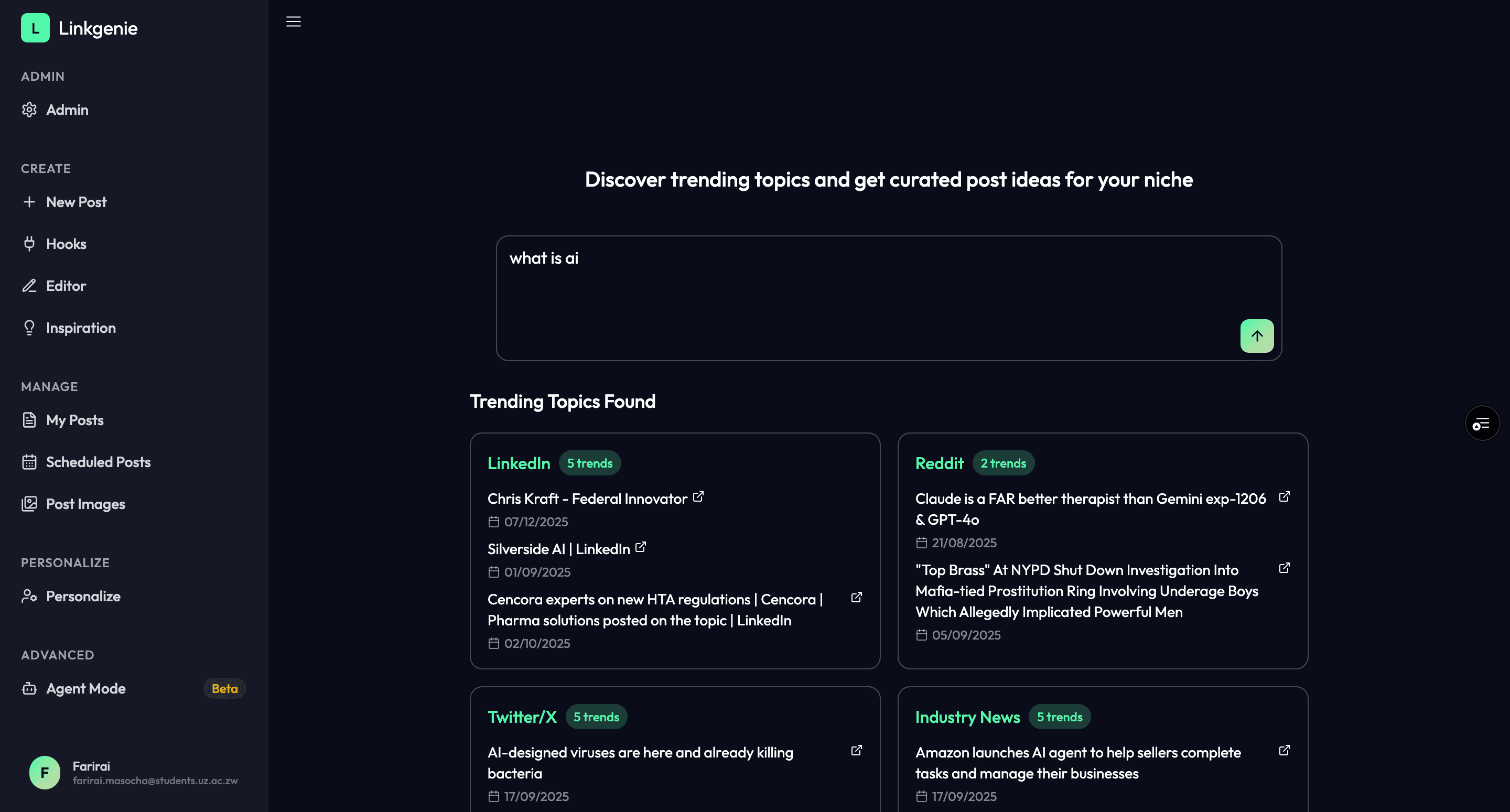Click the topic search text box
The width and height of the screenshot is (1510, 812).
[868, 287]
